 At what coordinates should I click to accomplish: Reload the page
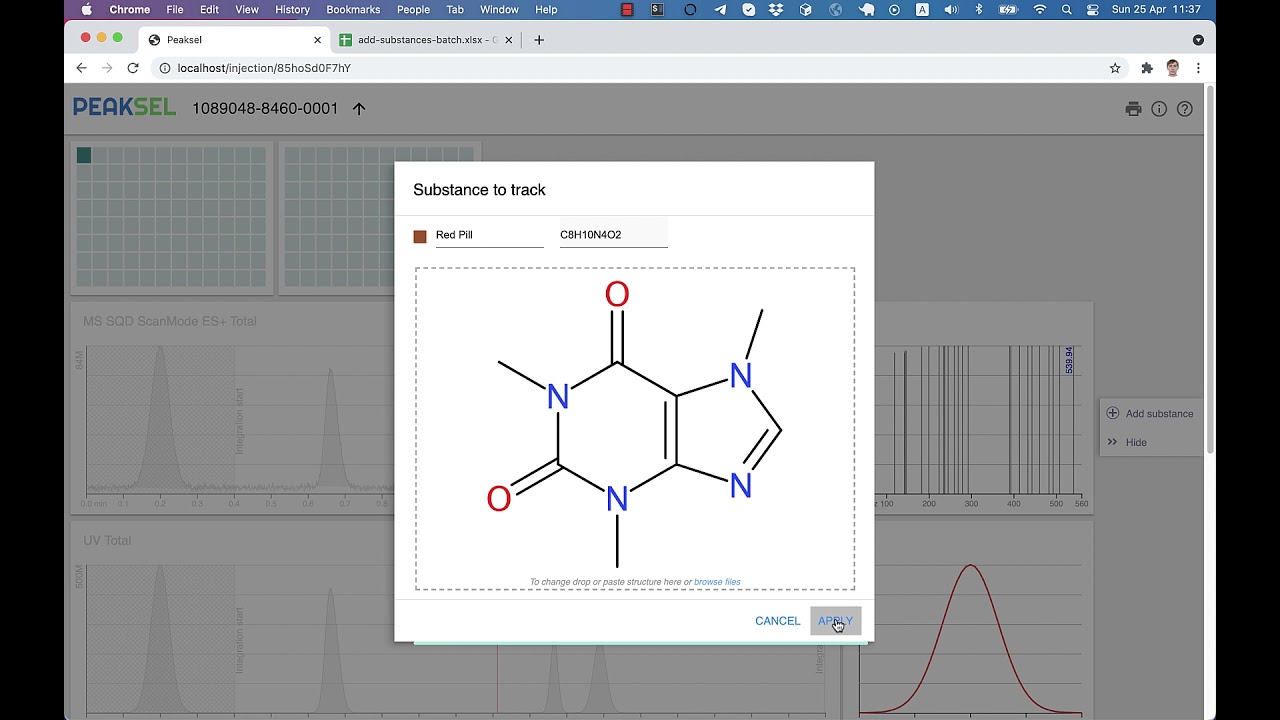(x=133, y=68)
